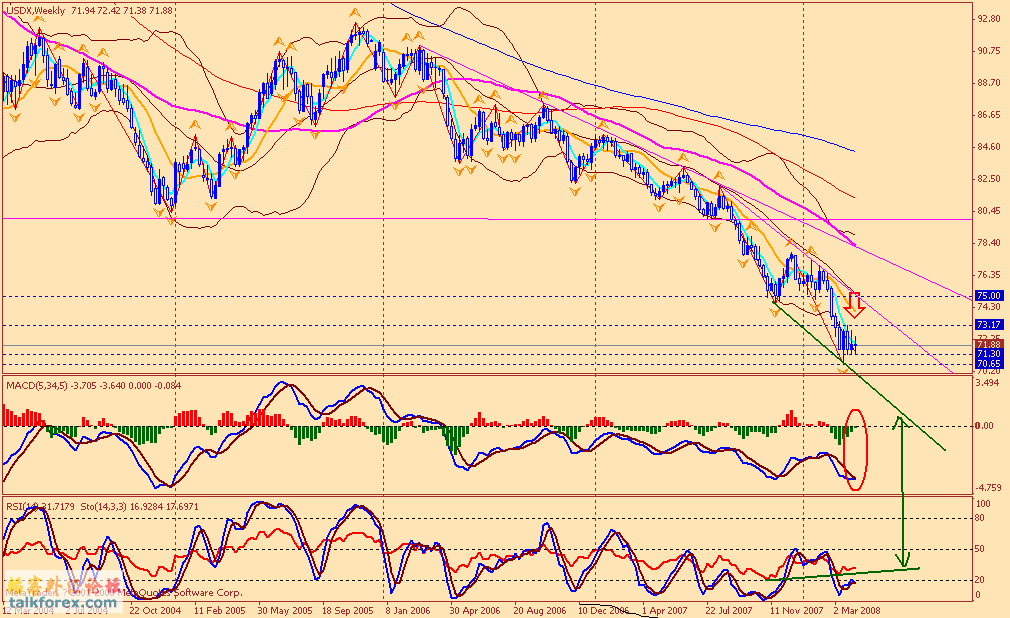This screenshot has width=1010, height=618.
Task: Select the 0.00 MACD scale value
Action: tap(984, 426)
